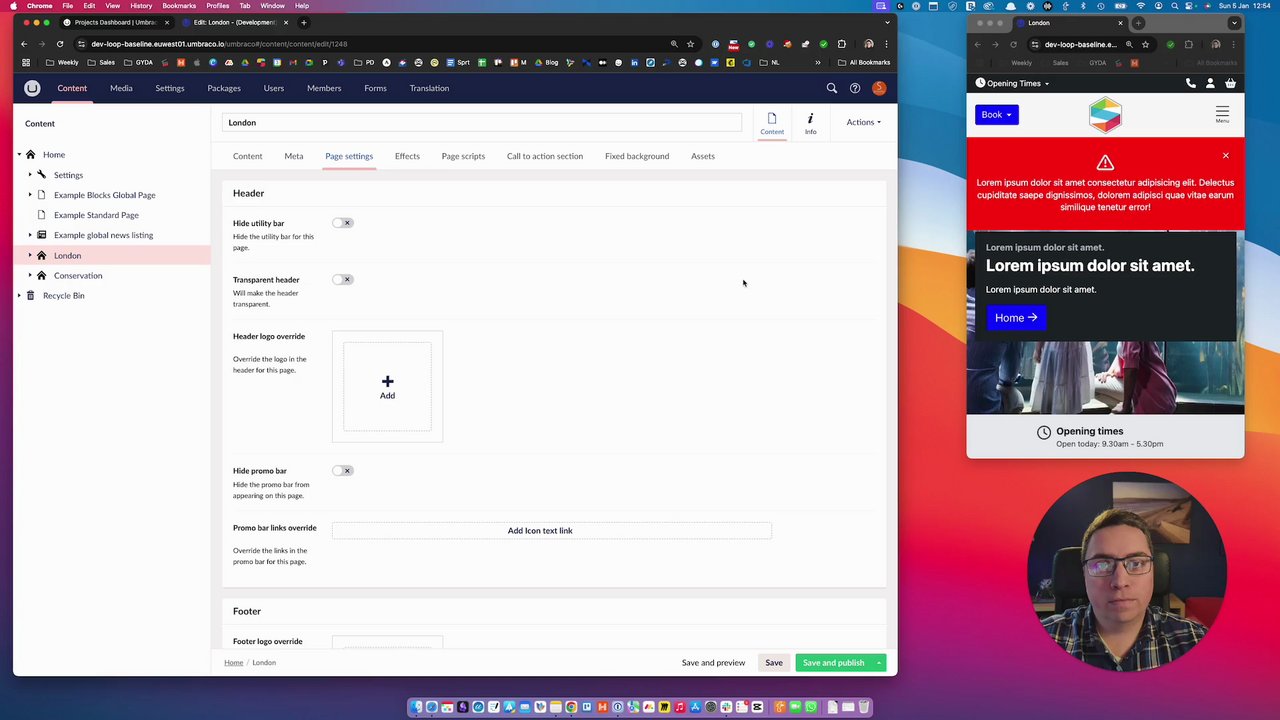Open the shopping basket icon in preview
The width and height of the screenshot is (1280, 720).
click(1230, 83)
